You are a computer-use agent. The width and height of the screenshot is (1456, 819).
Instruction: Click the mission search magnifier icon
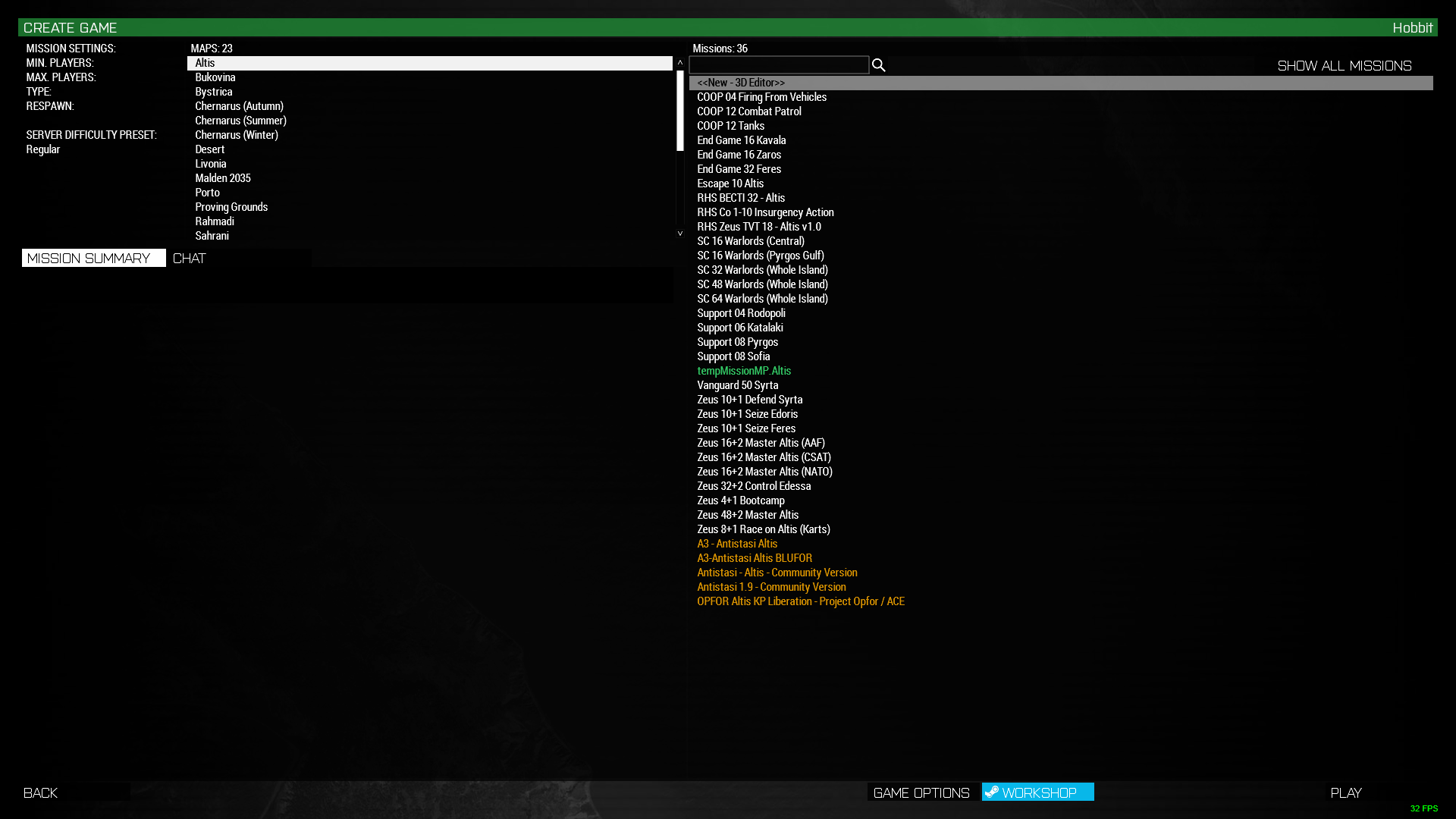878,65
